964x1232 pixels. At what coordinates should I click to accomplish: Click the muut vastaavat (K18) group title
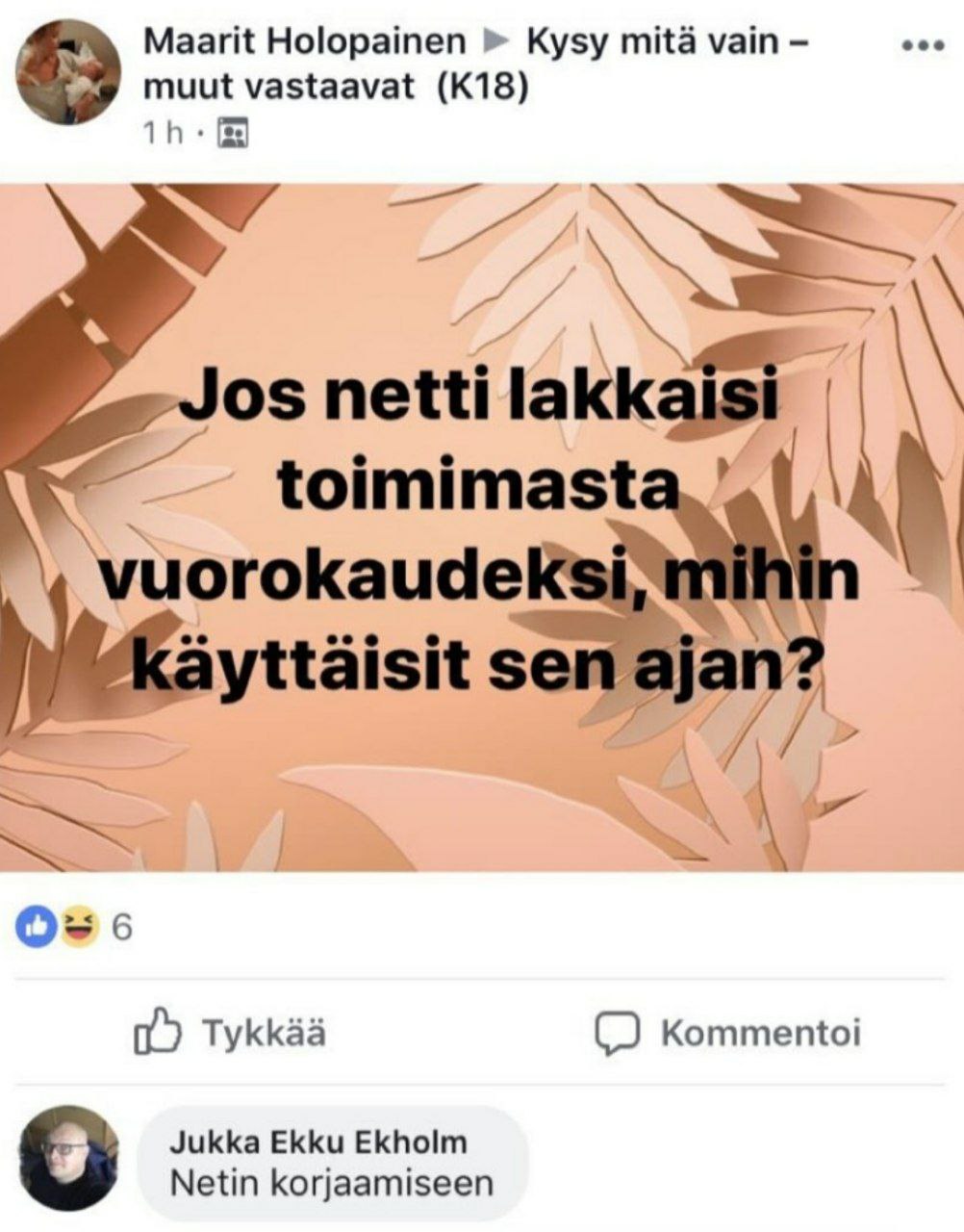tap(336, 88)
